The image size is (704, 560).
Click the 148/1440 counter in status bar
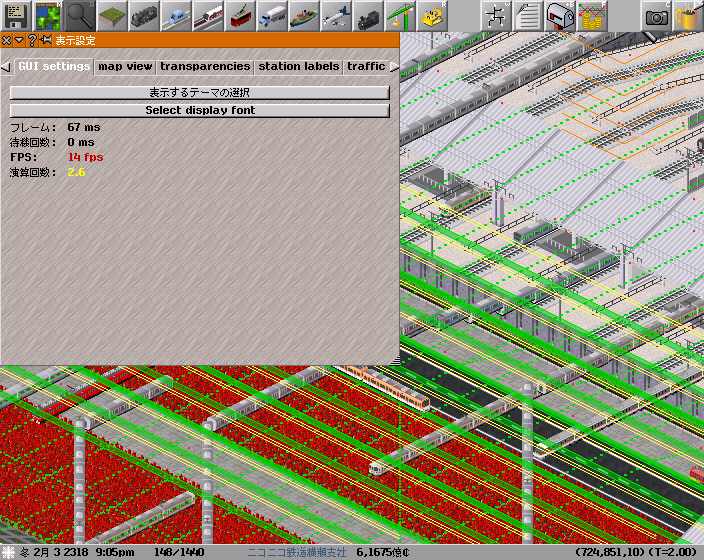pyautogui.click(x=179, y=552)
